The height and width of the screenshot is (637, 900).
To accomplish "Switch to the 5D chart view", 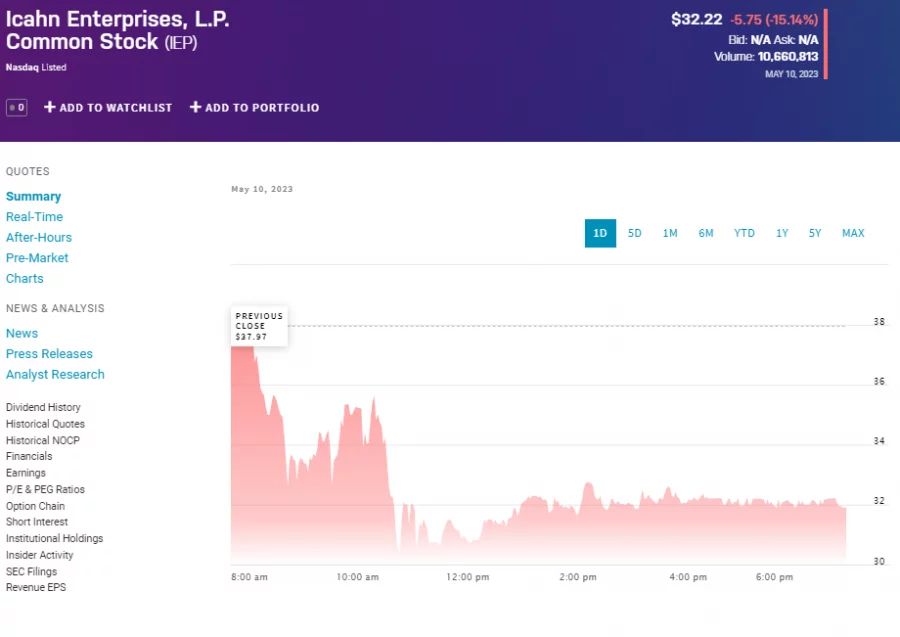I will coord(634,232).
